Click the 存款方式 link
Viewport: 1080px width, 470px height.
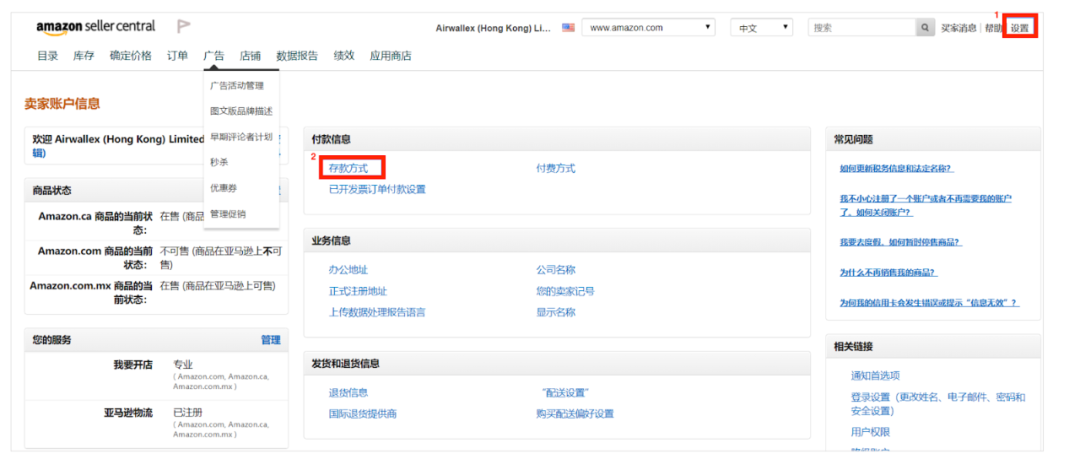[348, 168]
